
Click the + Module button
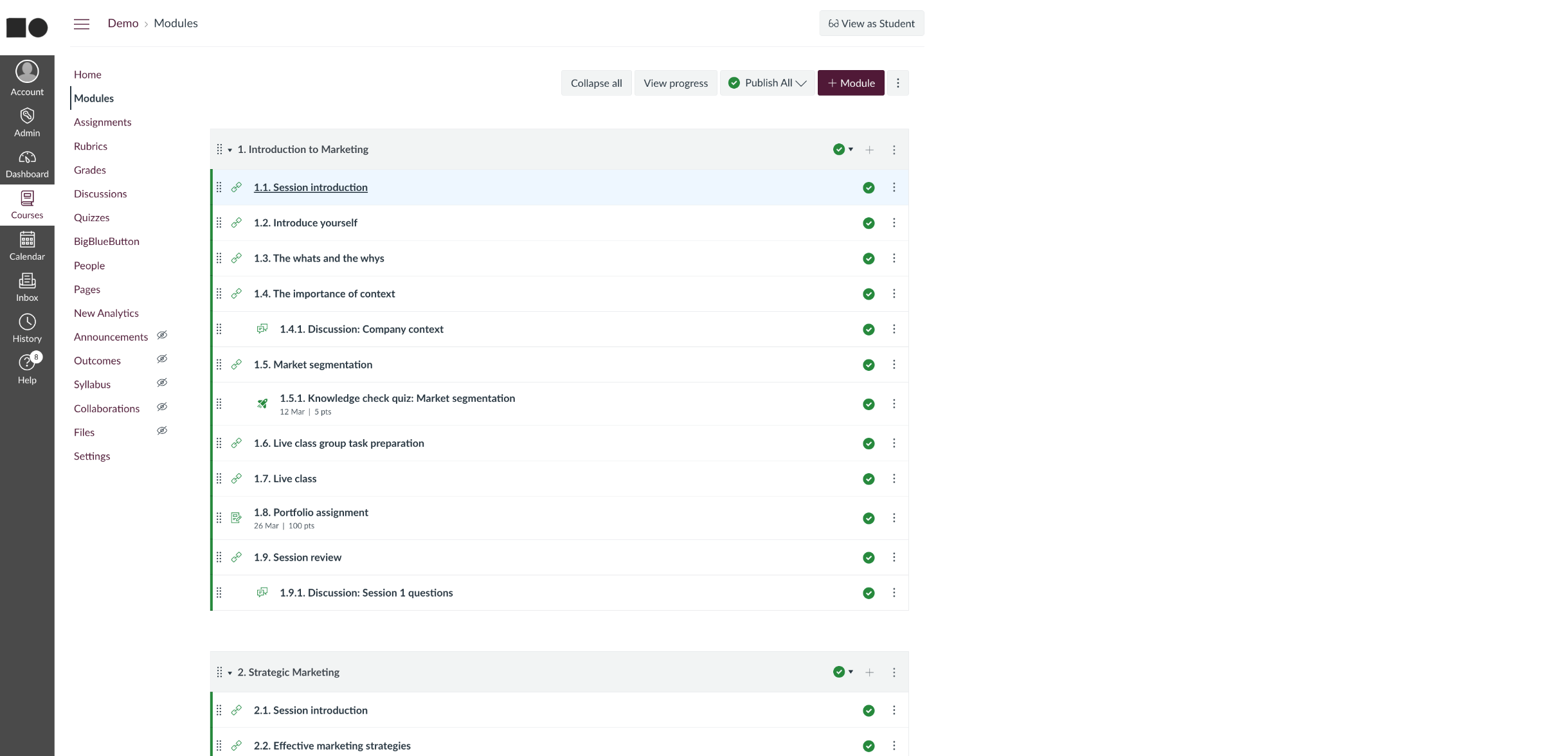click(x=851, y=83)
